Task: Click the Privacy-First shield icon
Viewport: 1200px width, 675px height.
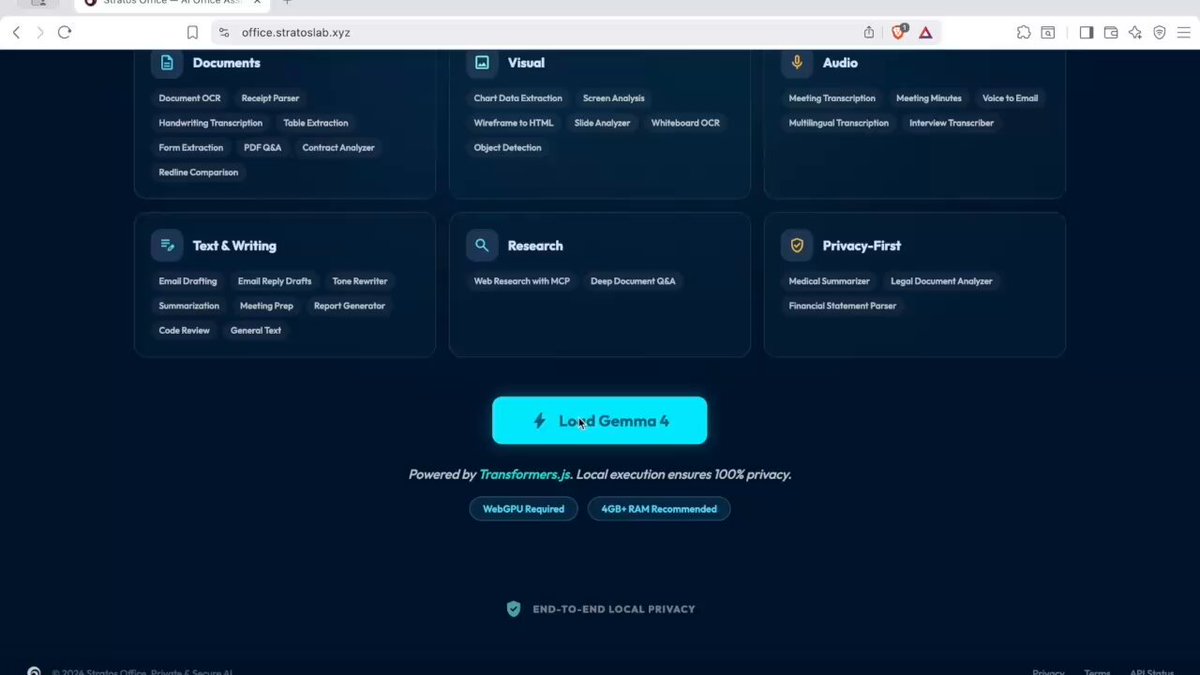Action: coord(797,245)
